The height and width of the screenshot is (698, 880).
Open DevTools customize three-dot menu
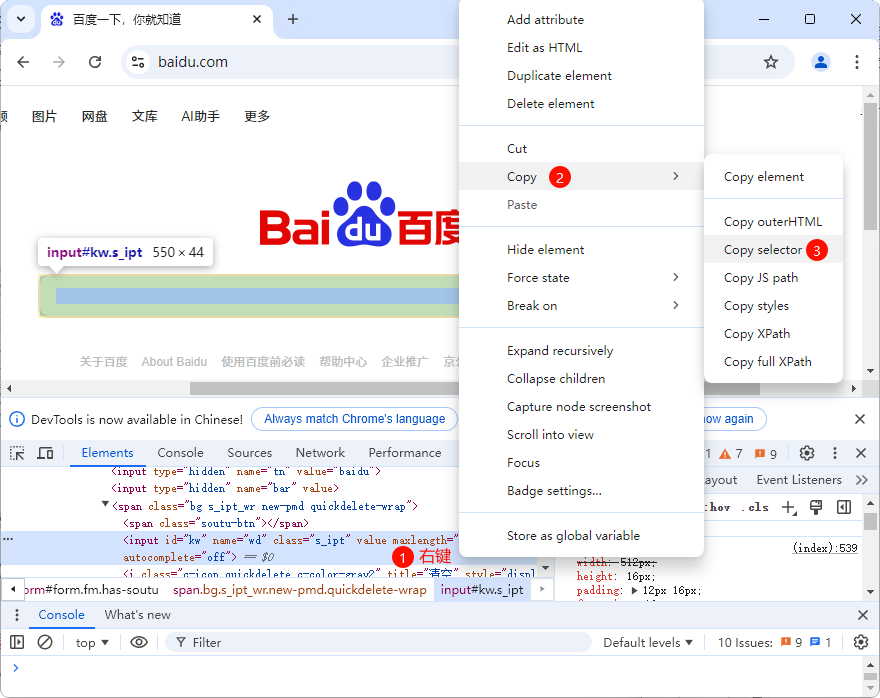[835, 453]
